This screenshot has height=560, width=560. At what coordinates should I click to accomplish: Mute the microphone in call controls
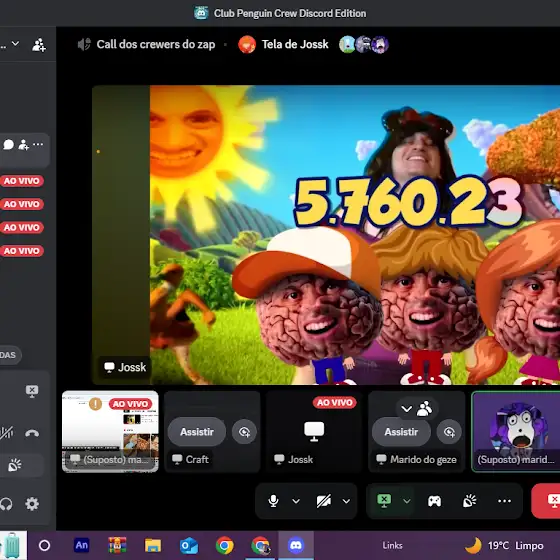273,501
